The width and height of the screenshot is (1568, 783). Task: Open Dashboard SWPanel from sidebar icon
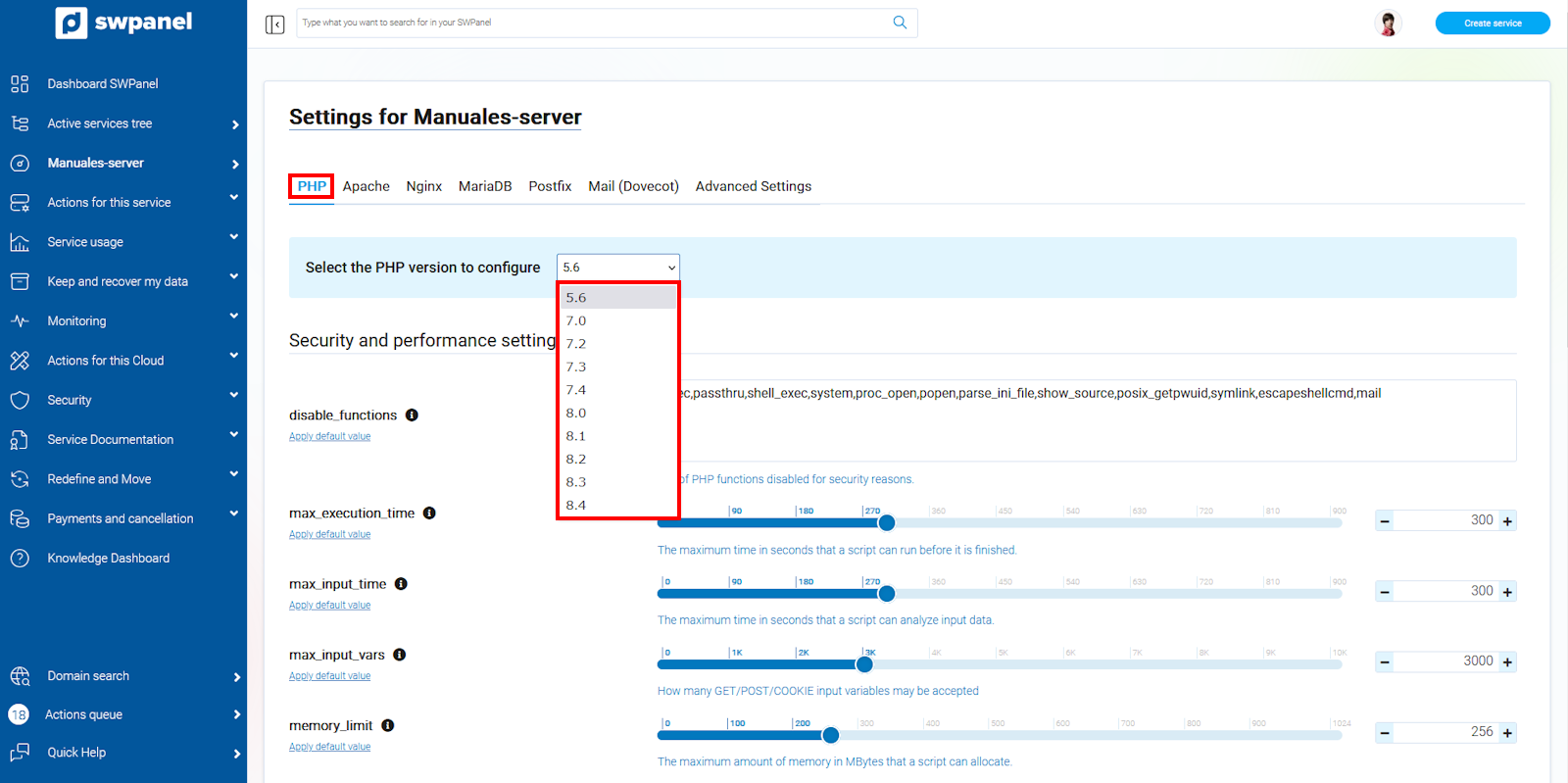20,84
